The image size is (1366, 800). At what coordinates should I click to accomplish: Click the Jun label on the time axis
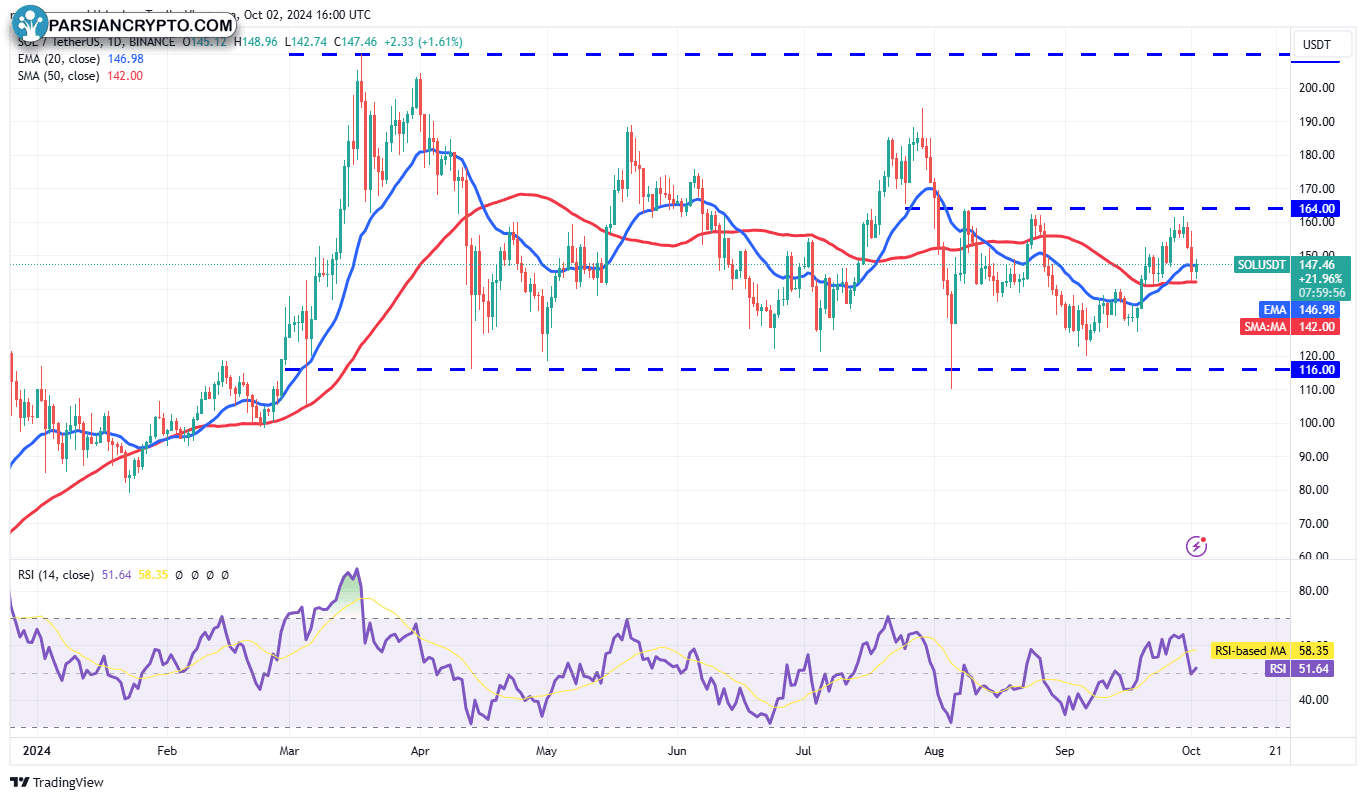[x=677, y=749]
